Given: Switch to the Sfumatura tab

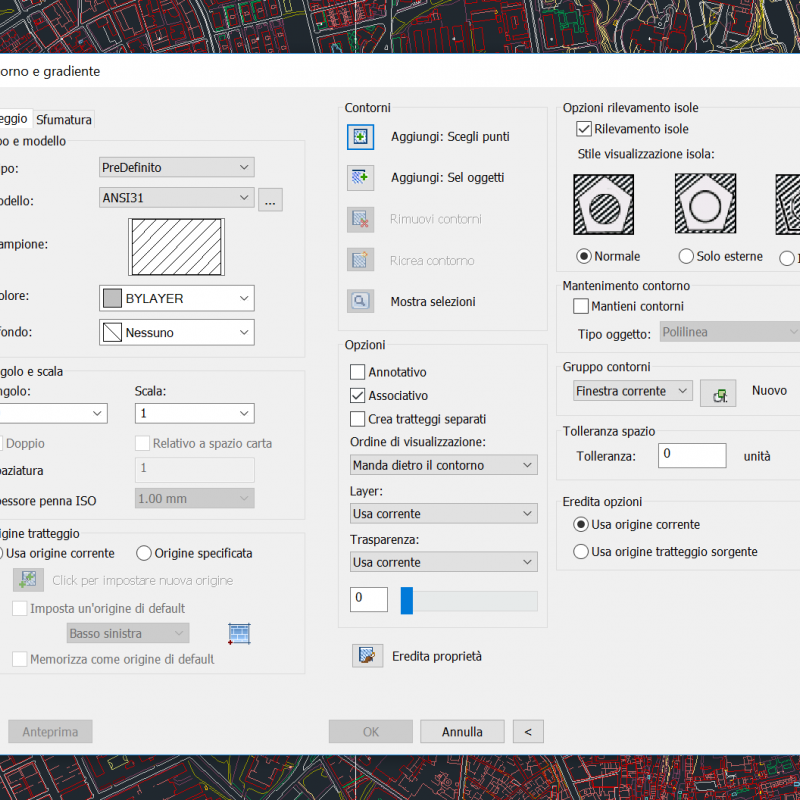Looking at the screenshot, I should pyautogui.click(x=64, y=120).
